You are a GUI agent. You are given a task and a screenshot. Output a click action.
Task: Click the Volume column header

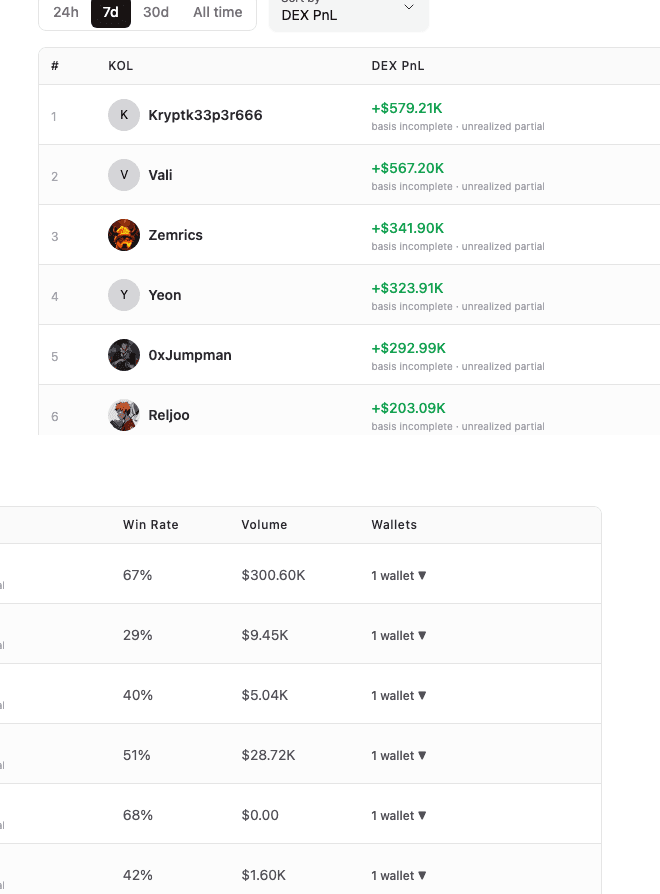click(264, 525)
